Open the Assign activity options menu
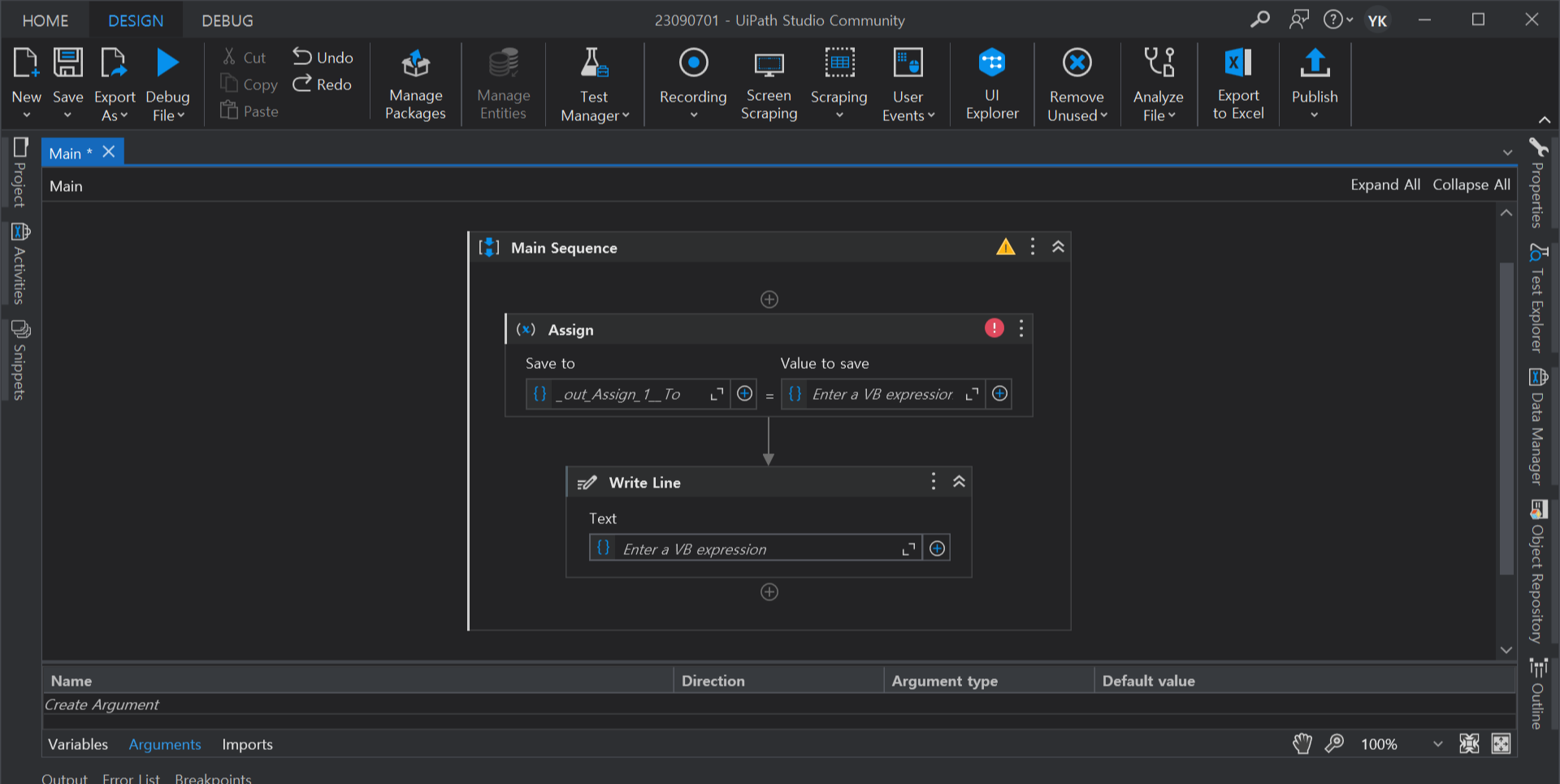Screen dimensions: 1560x784 (x=1021, y=328)
